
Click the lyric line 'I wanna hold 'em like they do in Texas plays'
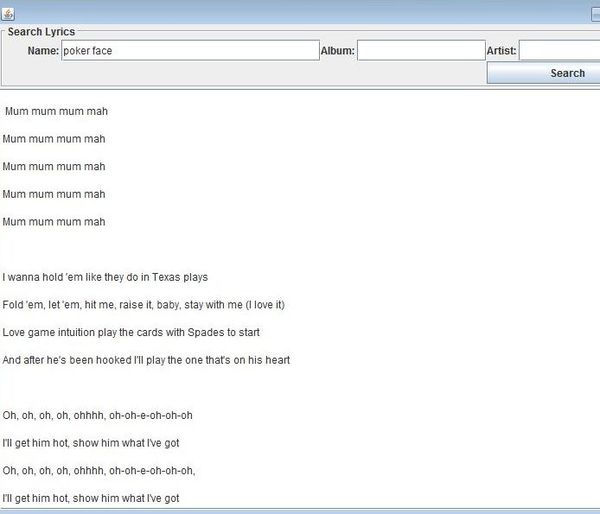pyautogui.click(x=105, y=277)
